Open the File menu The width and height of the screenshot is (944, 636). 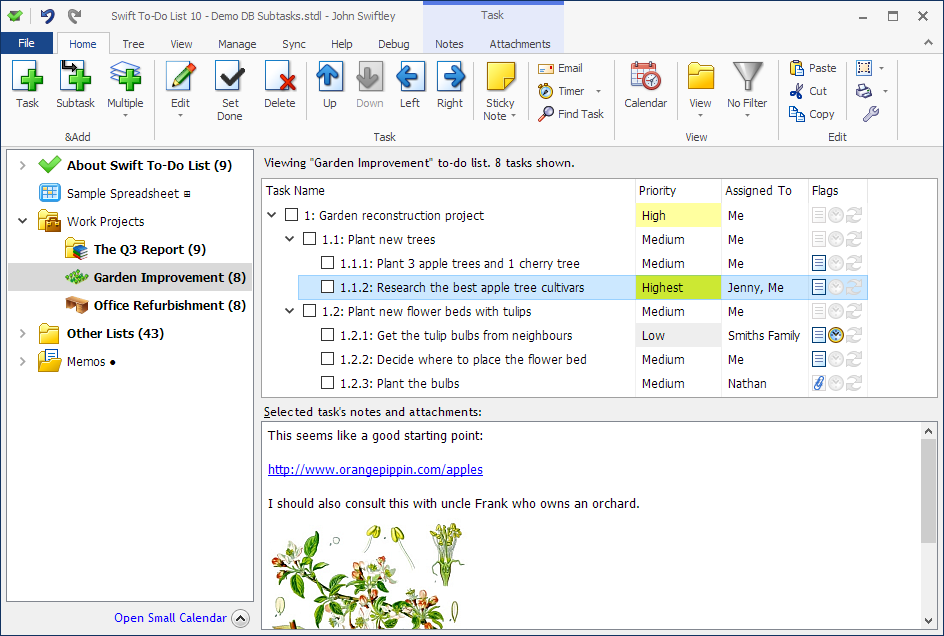tap(26, 43)
